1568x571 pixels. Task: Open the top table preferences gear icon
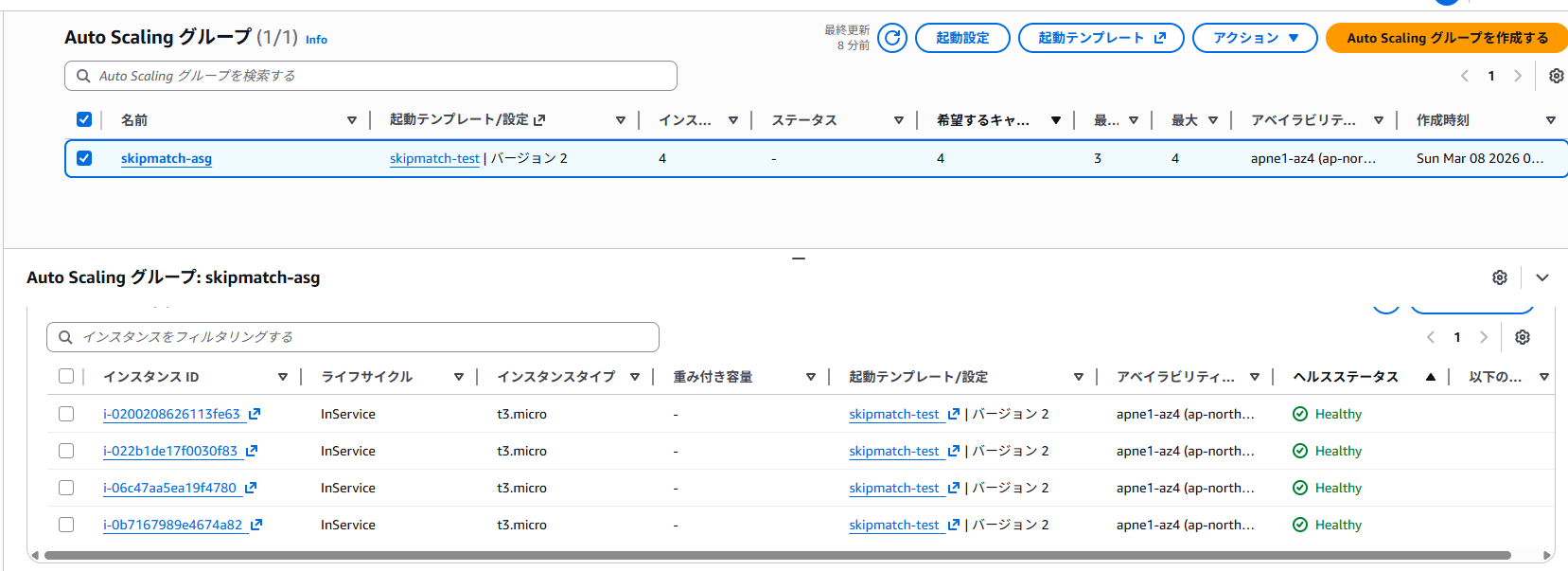pos(1556,76)
